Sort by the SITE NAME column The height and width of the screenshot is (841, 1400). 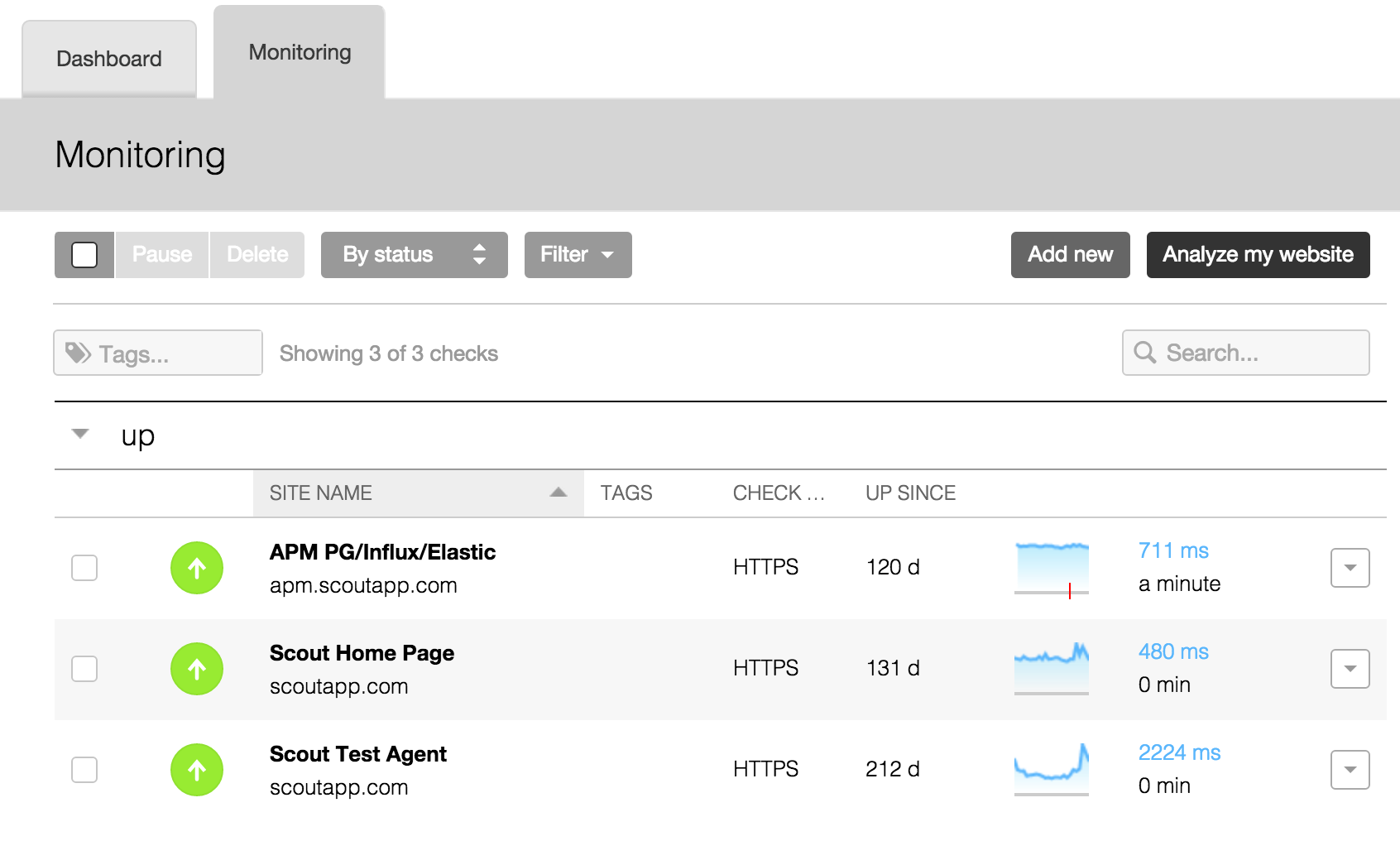click(x=419, y=493)
